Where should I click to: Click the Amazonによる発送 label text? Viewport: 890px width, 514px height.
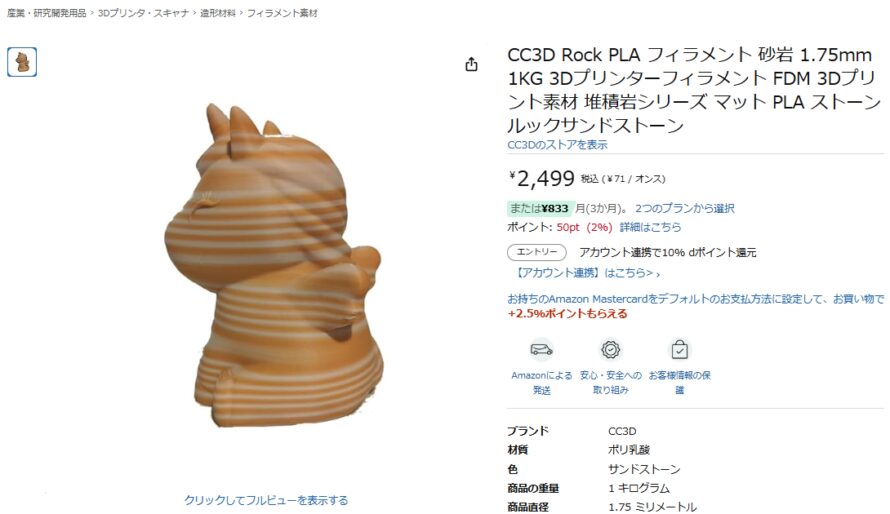point(541,382)
